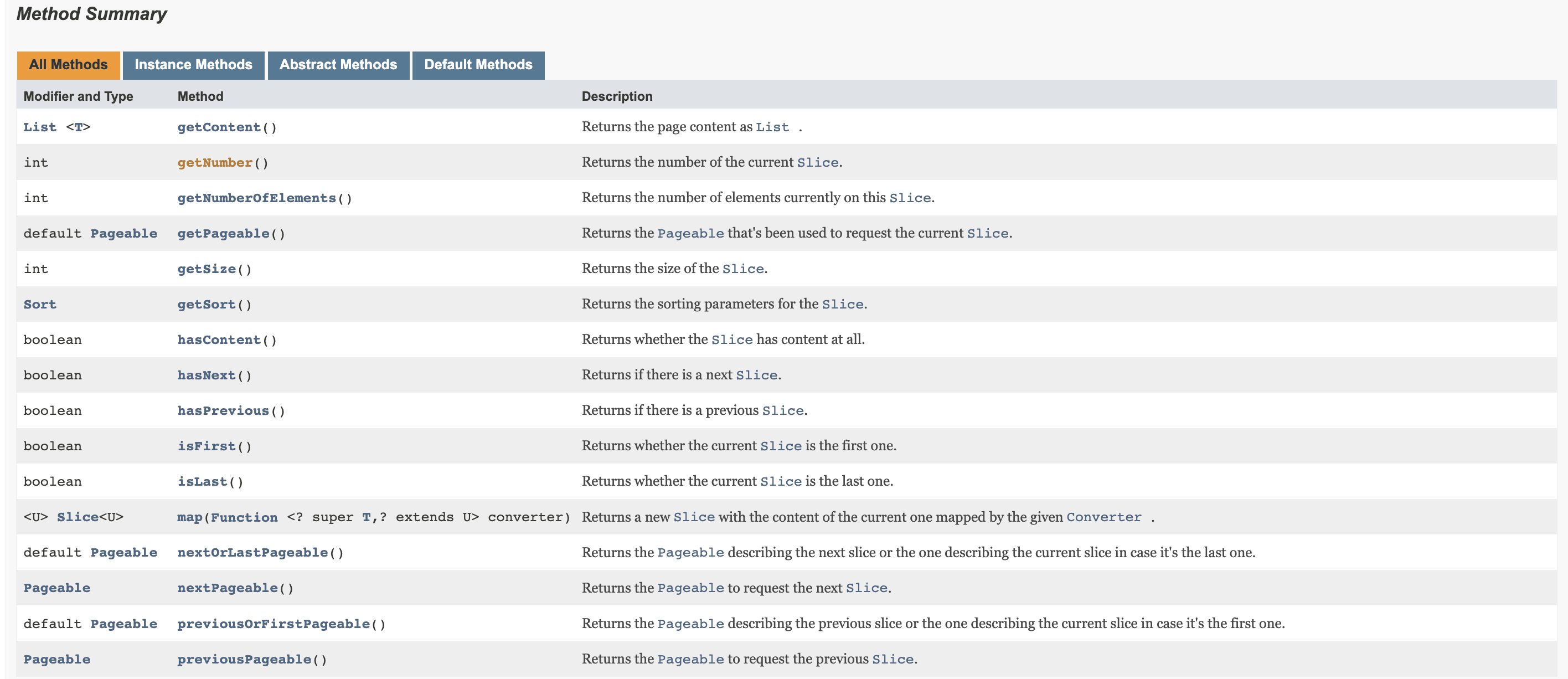Click the hasContent() method link
Image resolution: width=1568 pixels, height=679 pixels.
pyautogui.click(x=219, y=340)
